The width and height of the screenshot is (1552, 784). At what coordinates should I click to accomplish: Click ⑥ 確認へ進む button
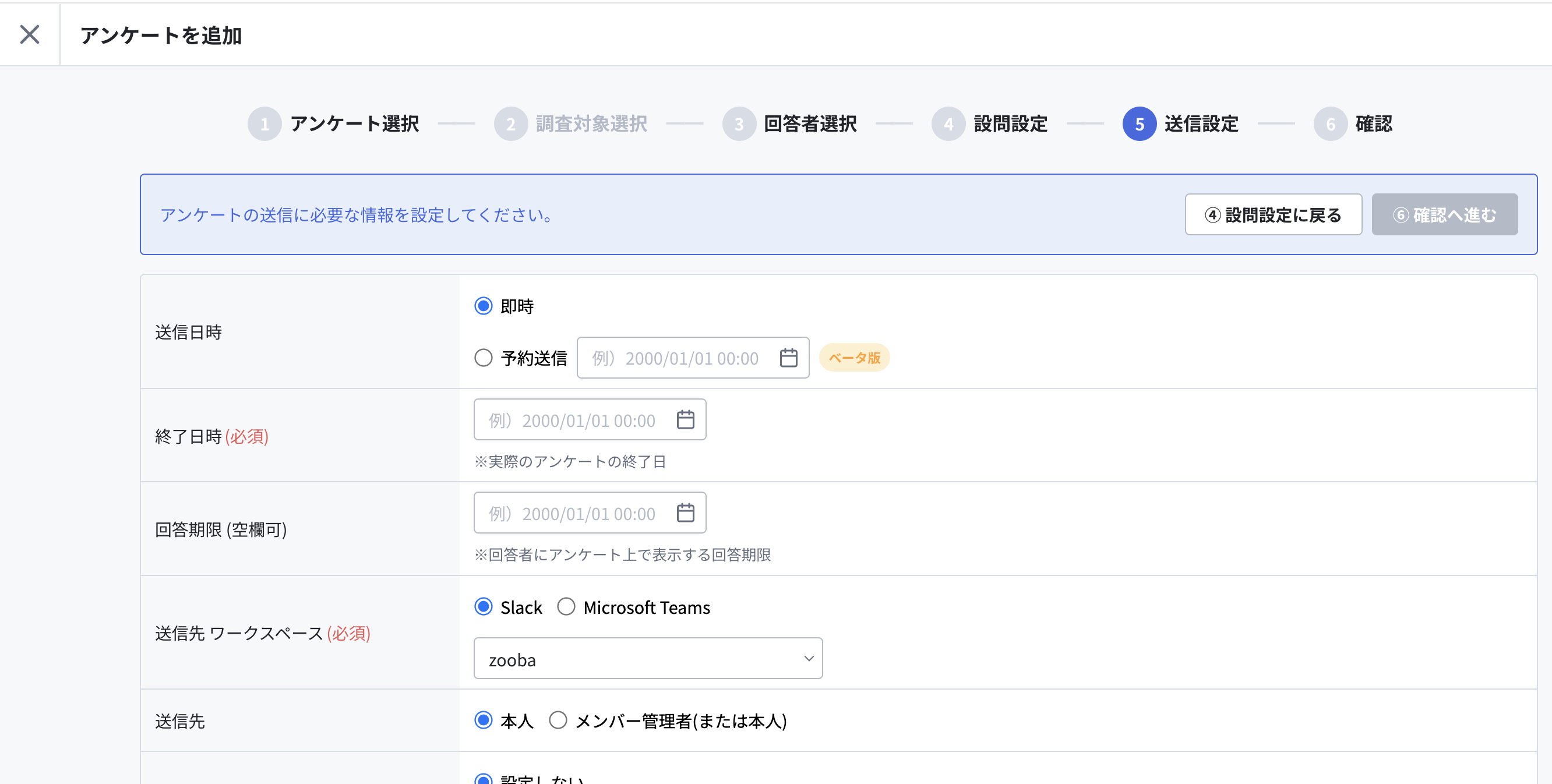click(x=1444, y=214)
